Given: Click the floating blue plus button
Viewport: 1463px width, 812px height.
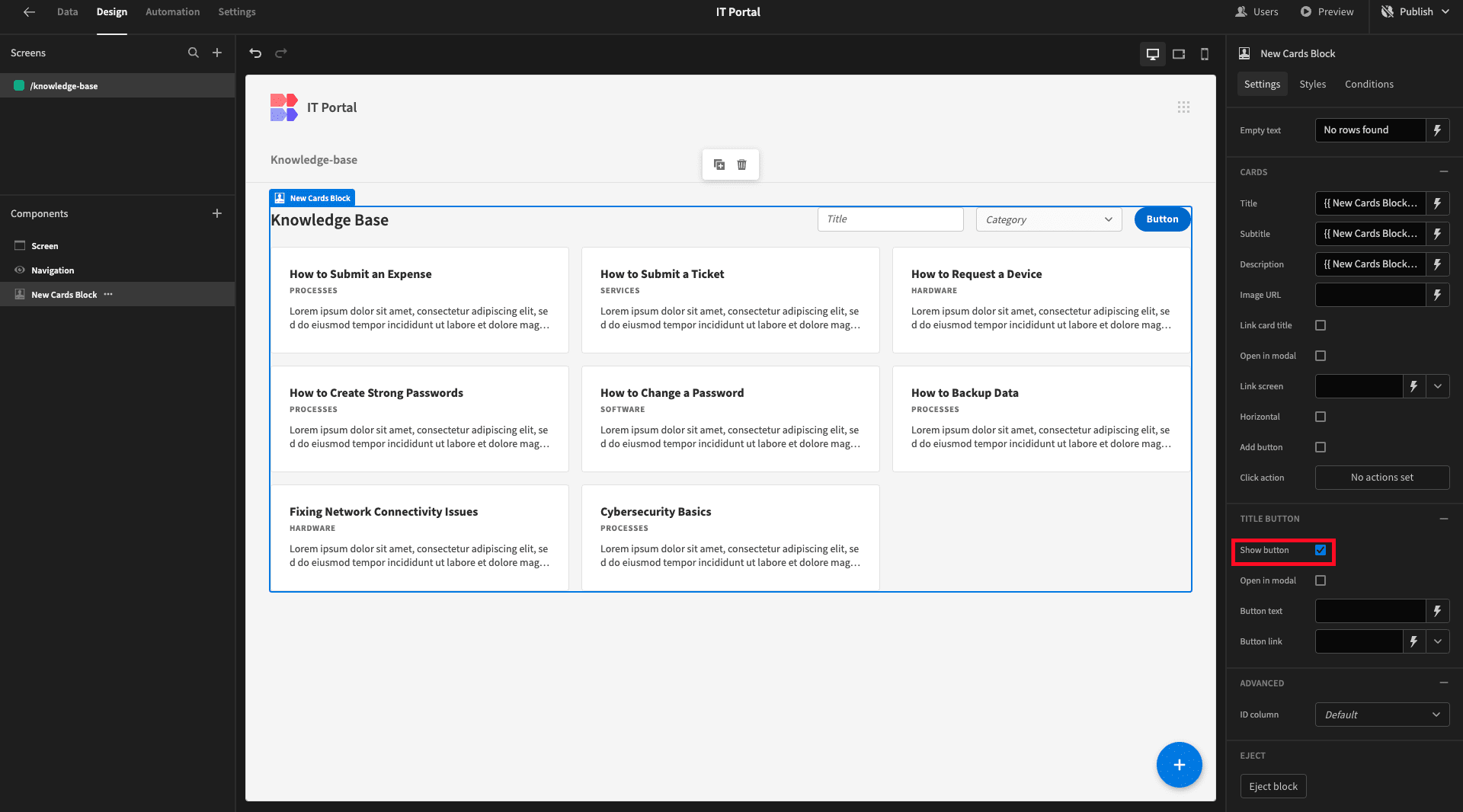Looking at the screenshot, I should pos(1180,765).
